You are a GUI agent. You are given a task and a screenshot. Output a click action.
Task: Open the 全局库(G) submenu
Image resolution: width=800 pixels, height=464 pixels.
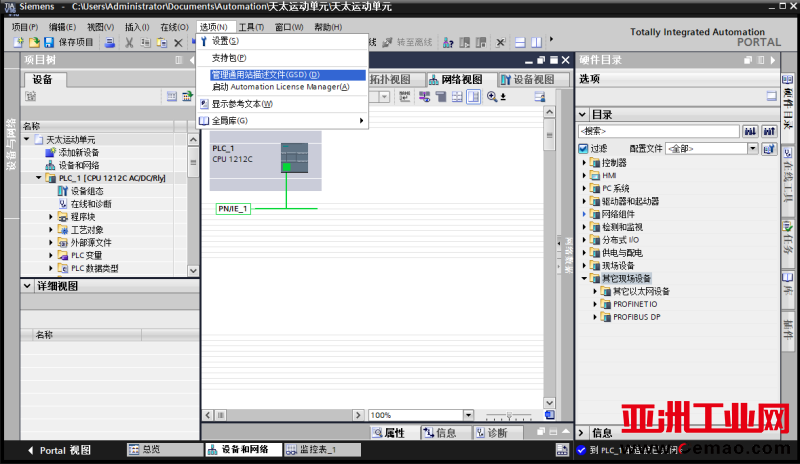click(x=282, y=120)
